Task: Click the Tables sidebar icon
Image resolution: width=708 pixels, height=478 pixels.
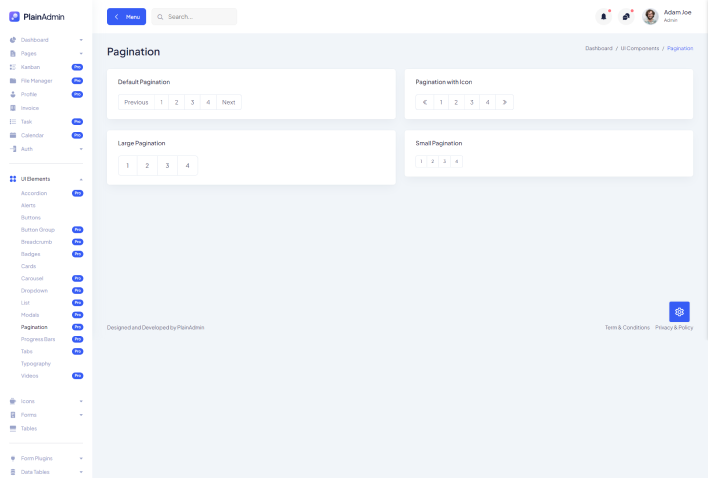Action: (13, 428)
